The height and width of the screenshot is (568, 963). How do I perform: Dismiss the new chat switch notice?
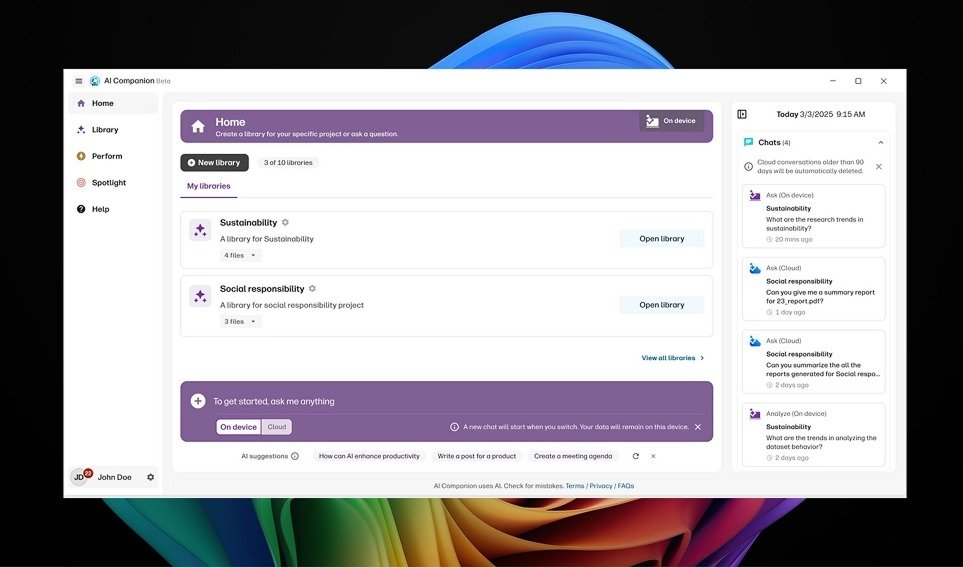(698, 427)
